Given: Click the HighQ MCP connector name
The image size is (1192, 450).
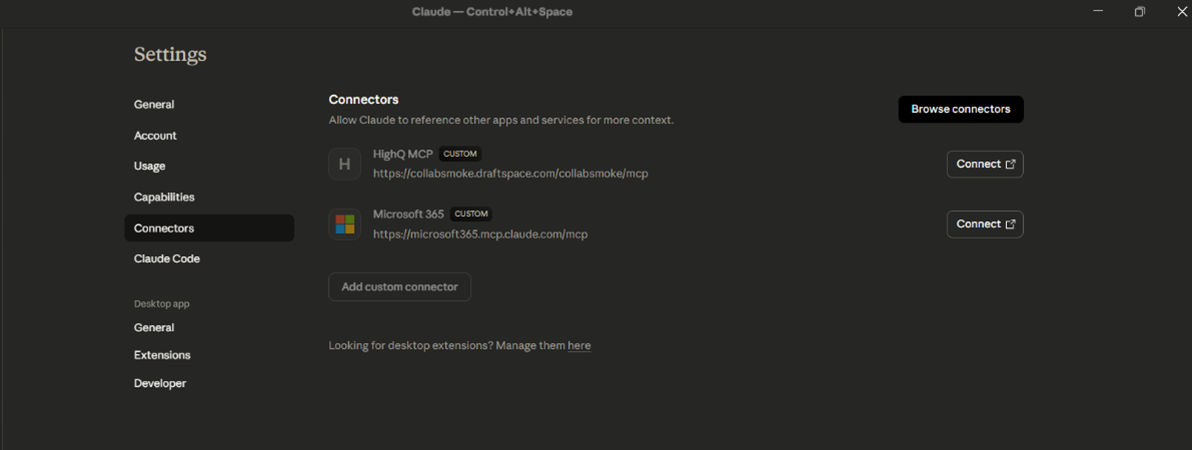Looking at the screenshot, I should (403, 154).
